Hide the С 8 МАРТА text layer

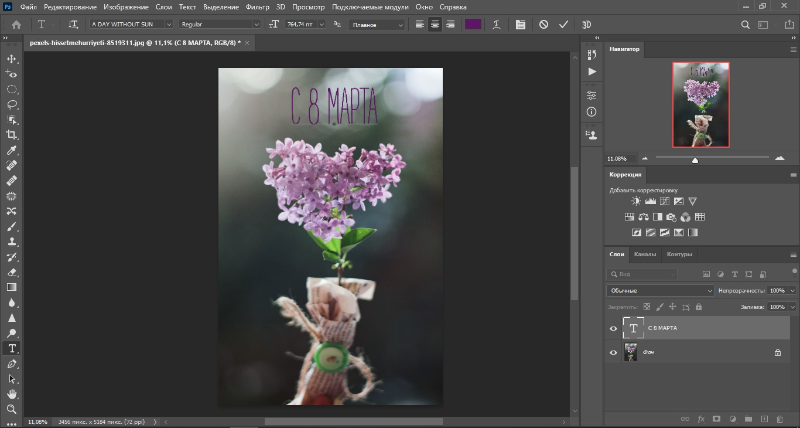(613, 328)
